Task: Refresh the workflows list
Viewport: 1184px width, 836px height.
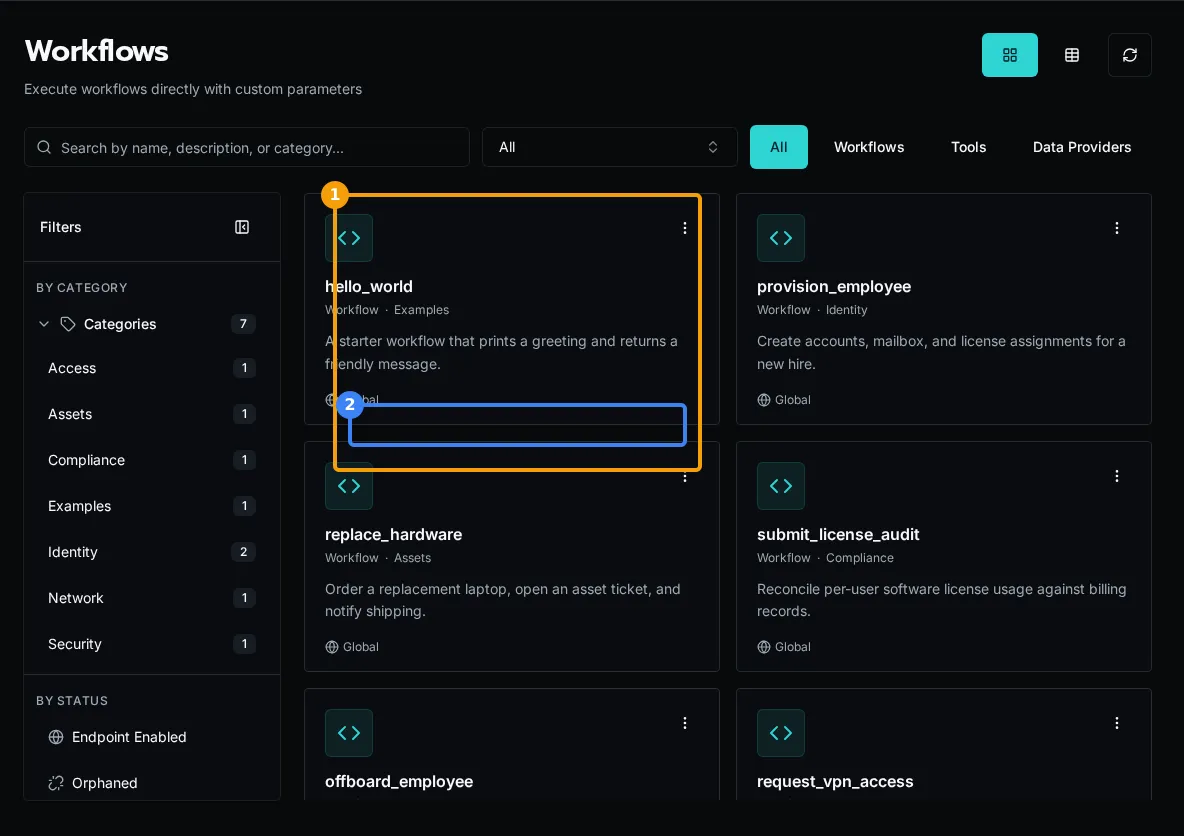Action: [1130, 55]
